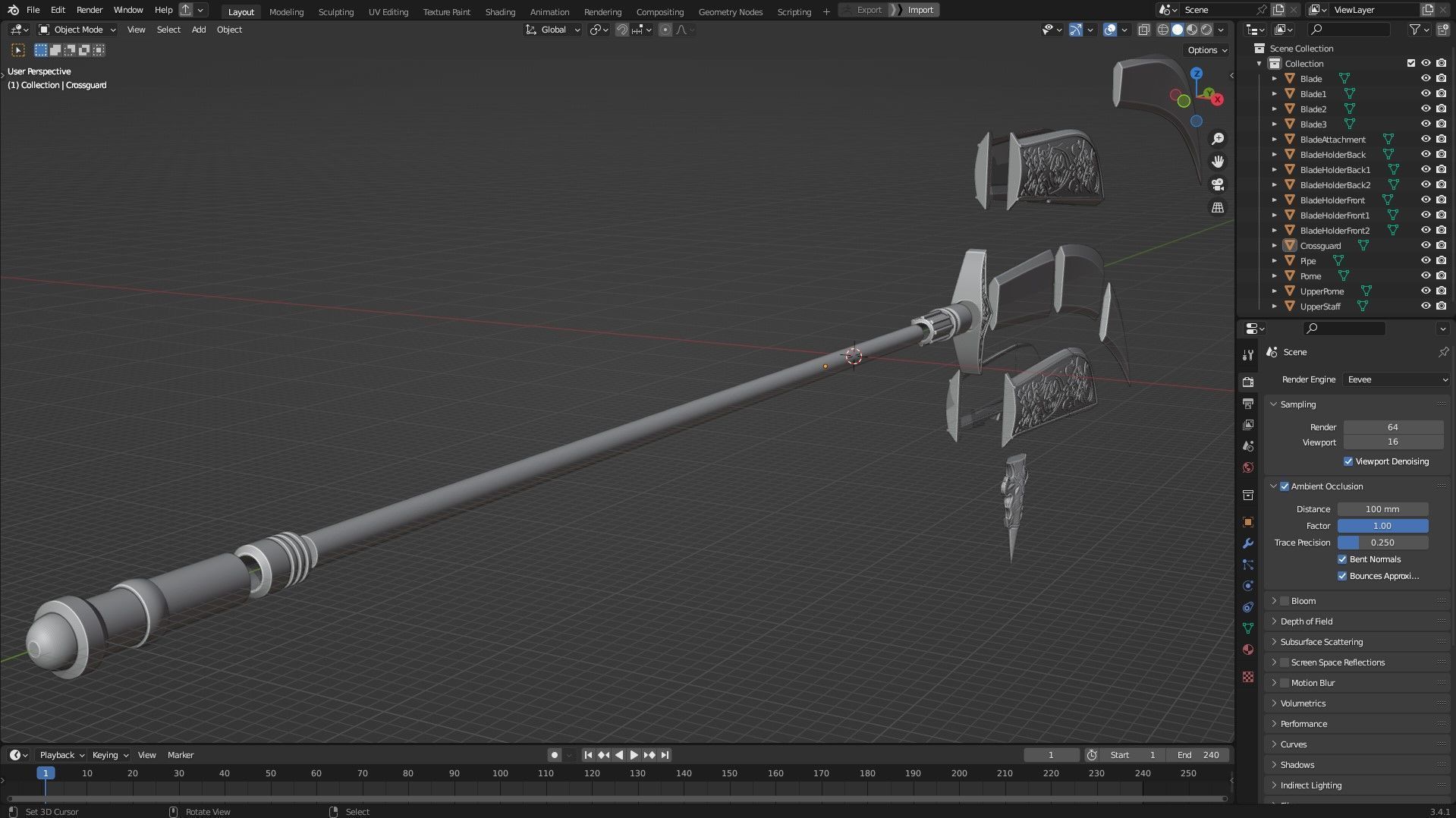Screen dimensions: 1456x818
Task: Toggle camera view with the camera icon
Action: pos(1218,184)
